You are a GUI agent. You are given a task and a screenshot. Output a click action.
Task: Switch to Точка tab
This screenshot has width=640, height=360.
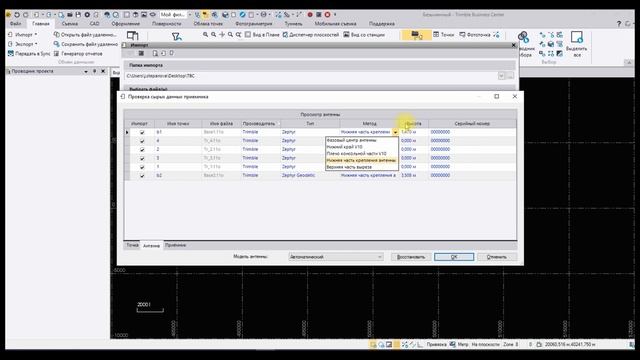tap(132, 245)
